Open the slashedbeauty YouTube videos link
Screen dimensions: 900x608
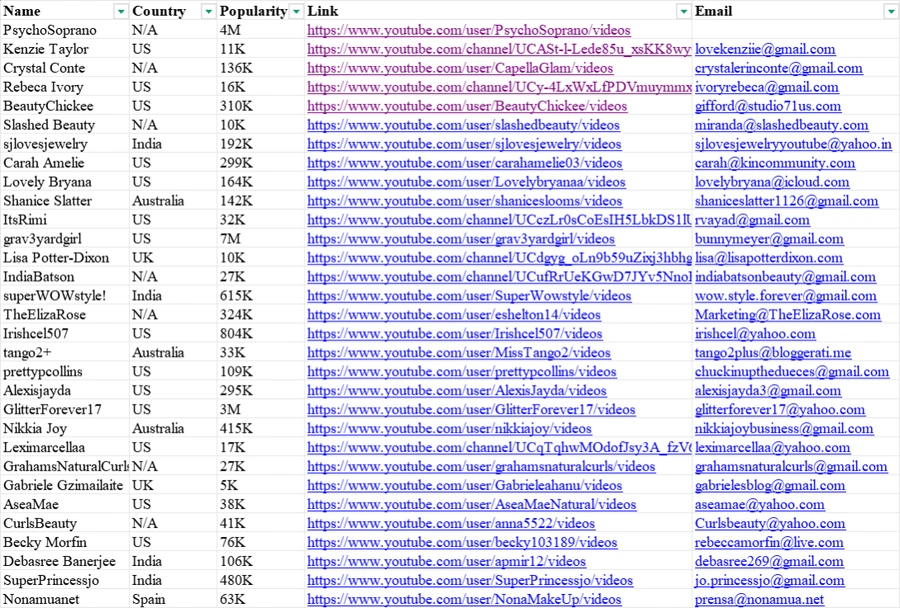point(463,125)
